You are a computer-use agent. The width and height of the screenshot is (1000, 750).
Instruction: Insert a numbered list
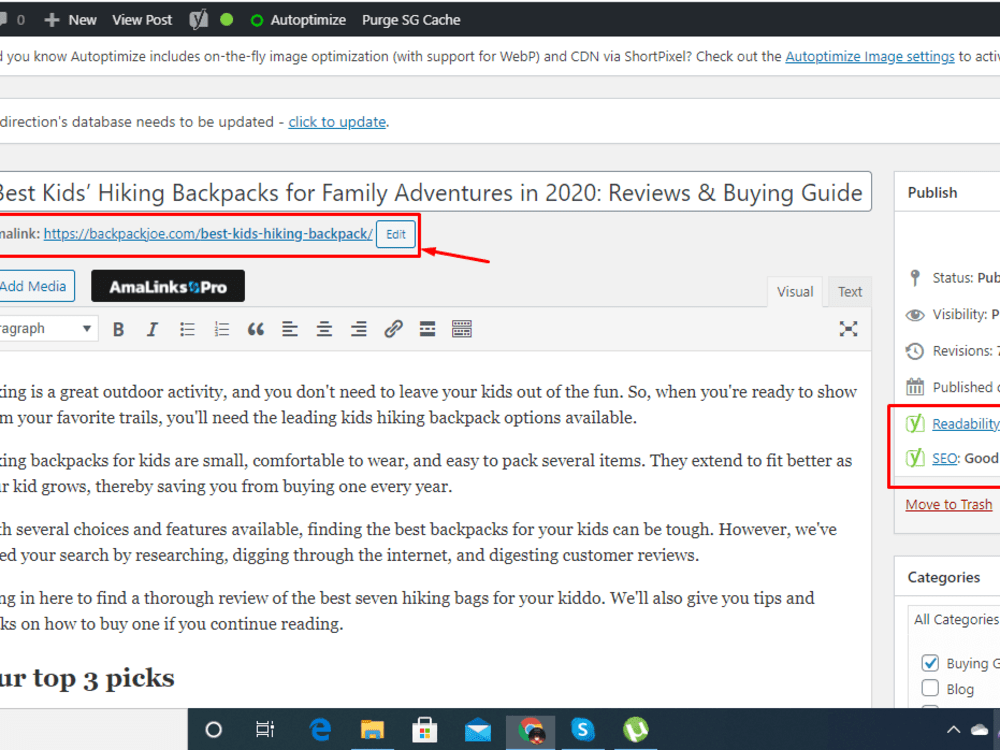(x=221, y=329)
